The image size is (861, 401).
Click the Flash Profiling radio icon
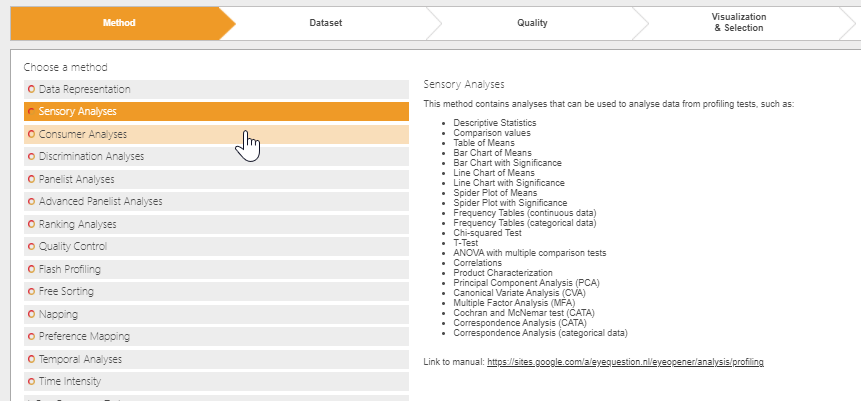(x=31, y=269)
